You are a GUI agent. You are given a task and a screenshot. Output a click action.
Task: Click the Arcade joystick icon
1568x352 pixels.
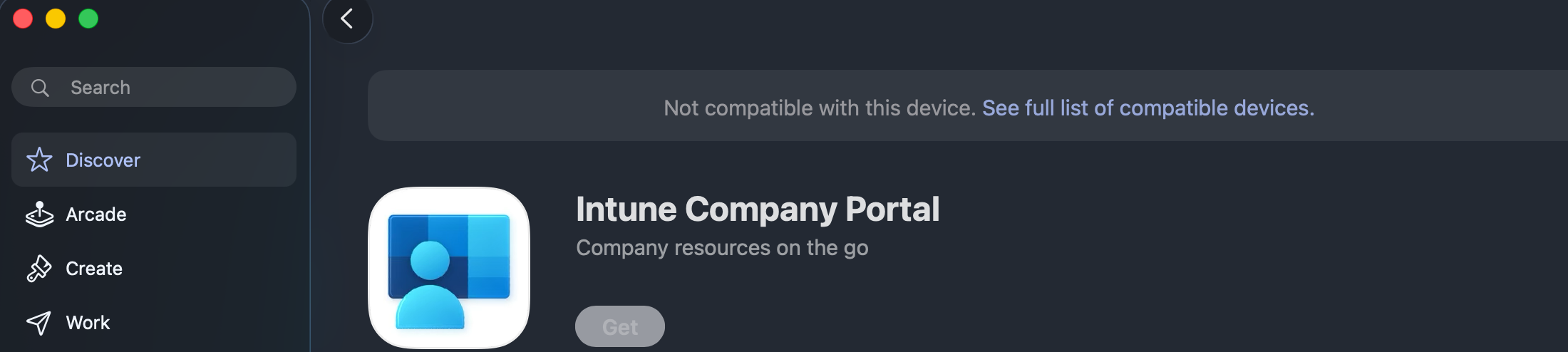tap(39, 214)
